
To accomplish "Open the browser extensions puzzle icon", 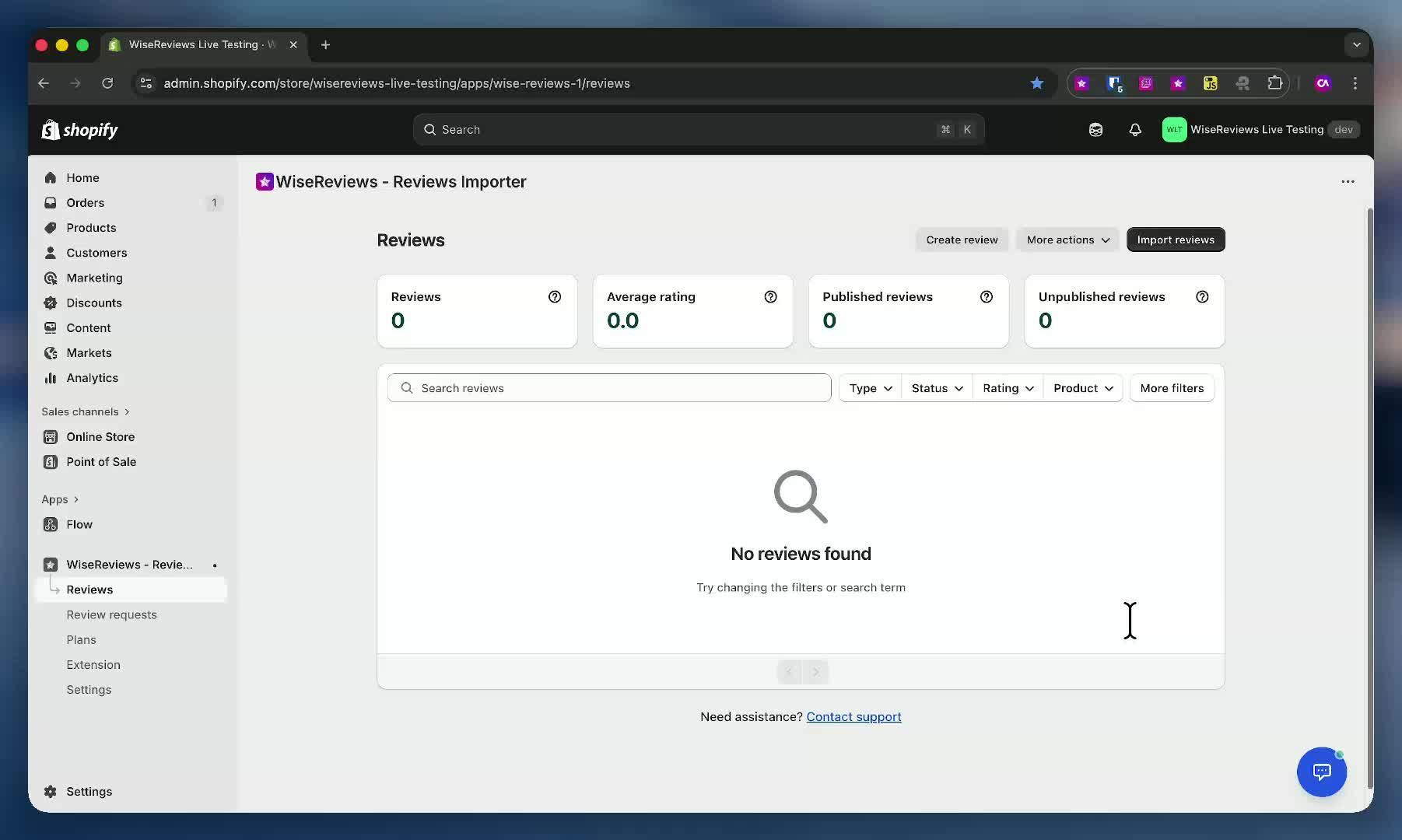I will [x=1274, y=83].
